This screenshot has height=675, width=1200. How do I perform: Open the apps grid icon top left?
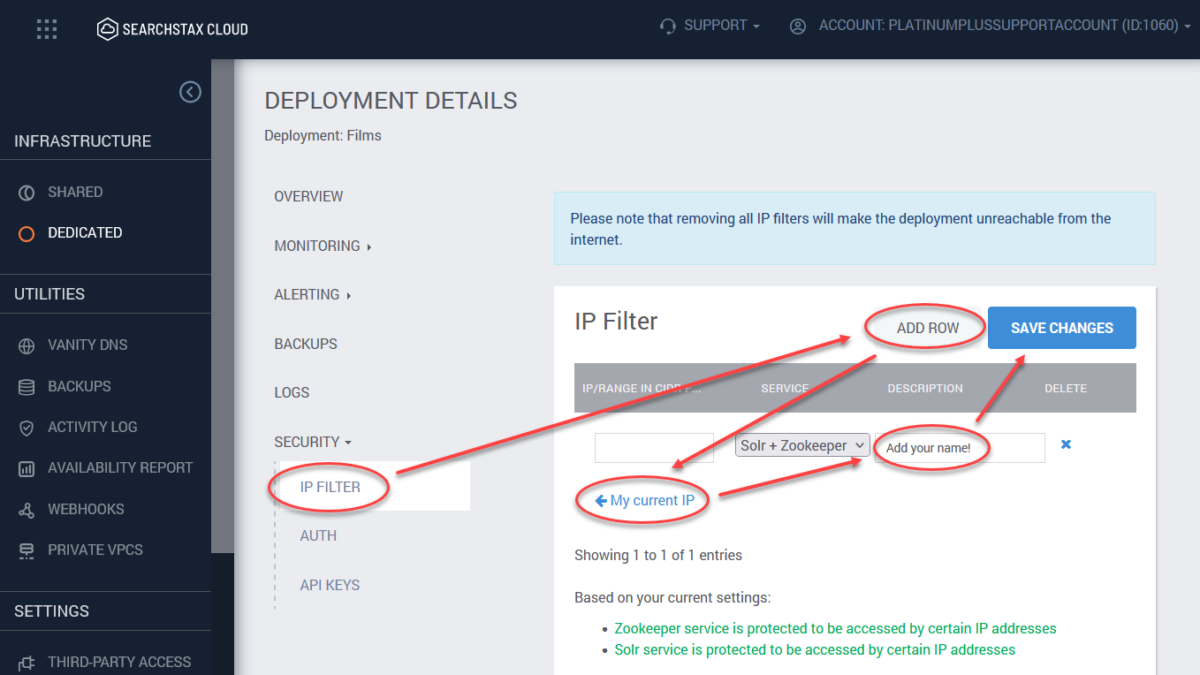click(x=46, y=28)
